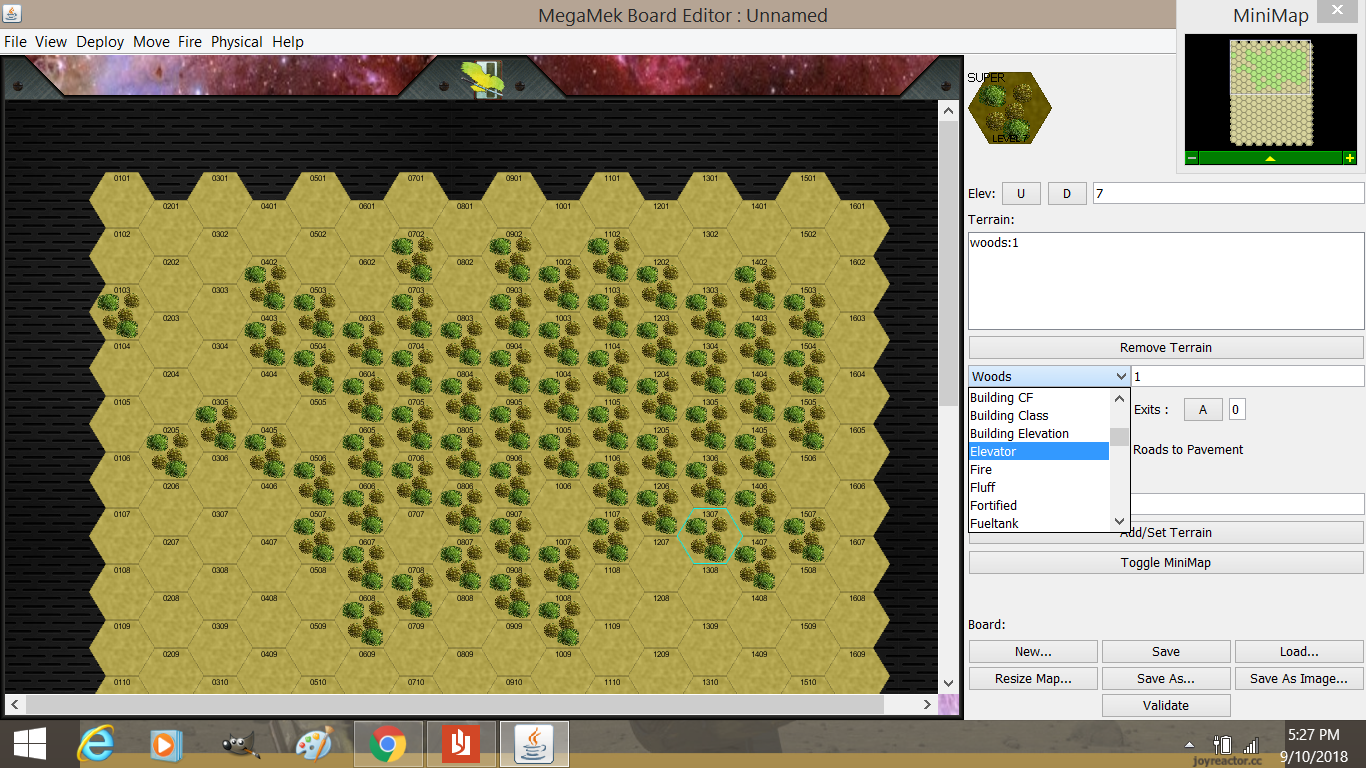Image resolution: width=1366 pixels, height=768 pixels.
Task: Click the woods terrain preview hexagon
Action: point(1008,108)
